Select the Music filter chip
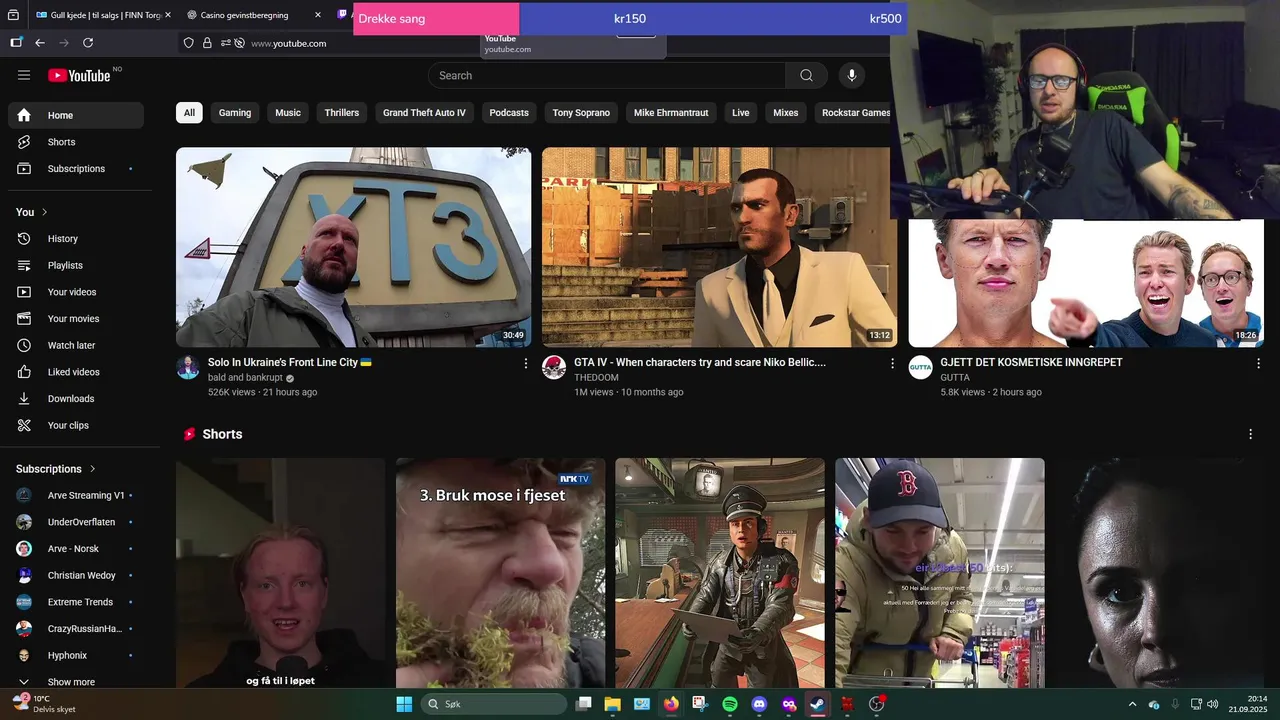 (288, 113)
